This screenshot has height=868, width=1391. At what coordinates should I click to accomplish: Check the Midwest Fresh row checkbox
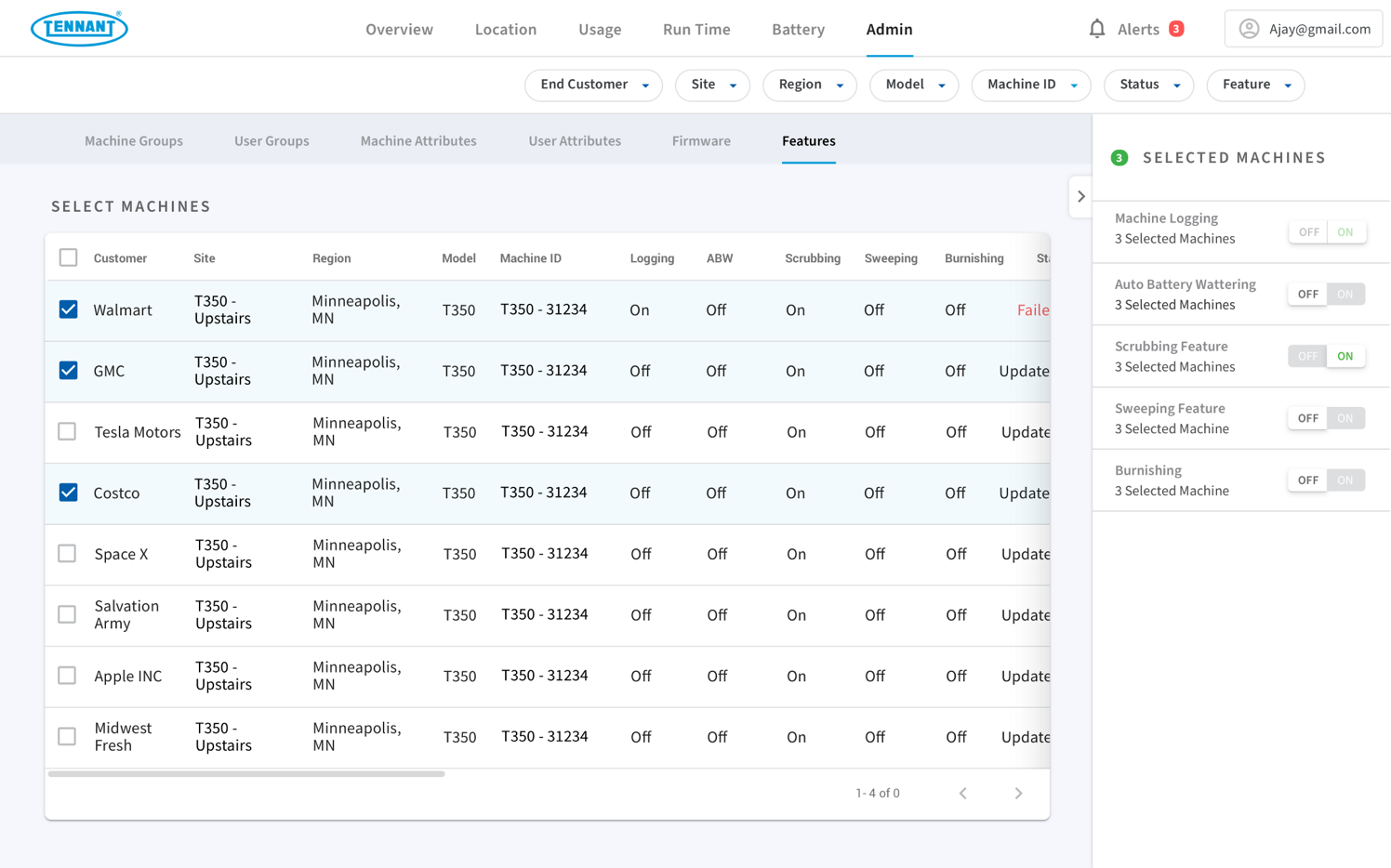pos(67,737)
